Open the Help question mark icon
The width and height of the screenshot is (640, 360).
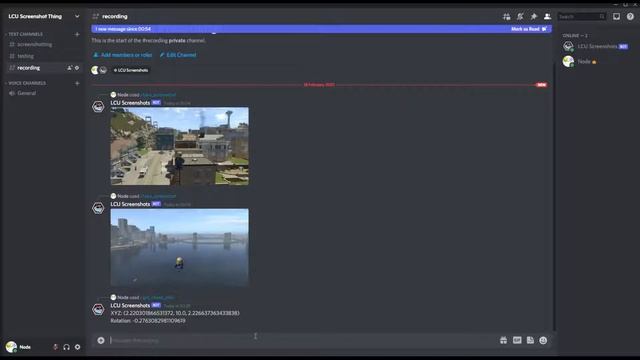(x=630, y=16)
